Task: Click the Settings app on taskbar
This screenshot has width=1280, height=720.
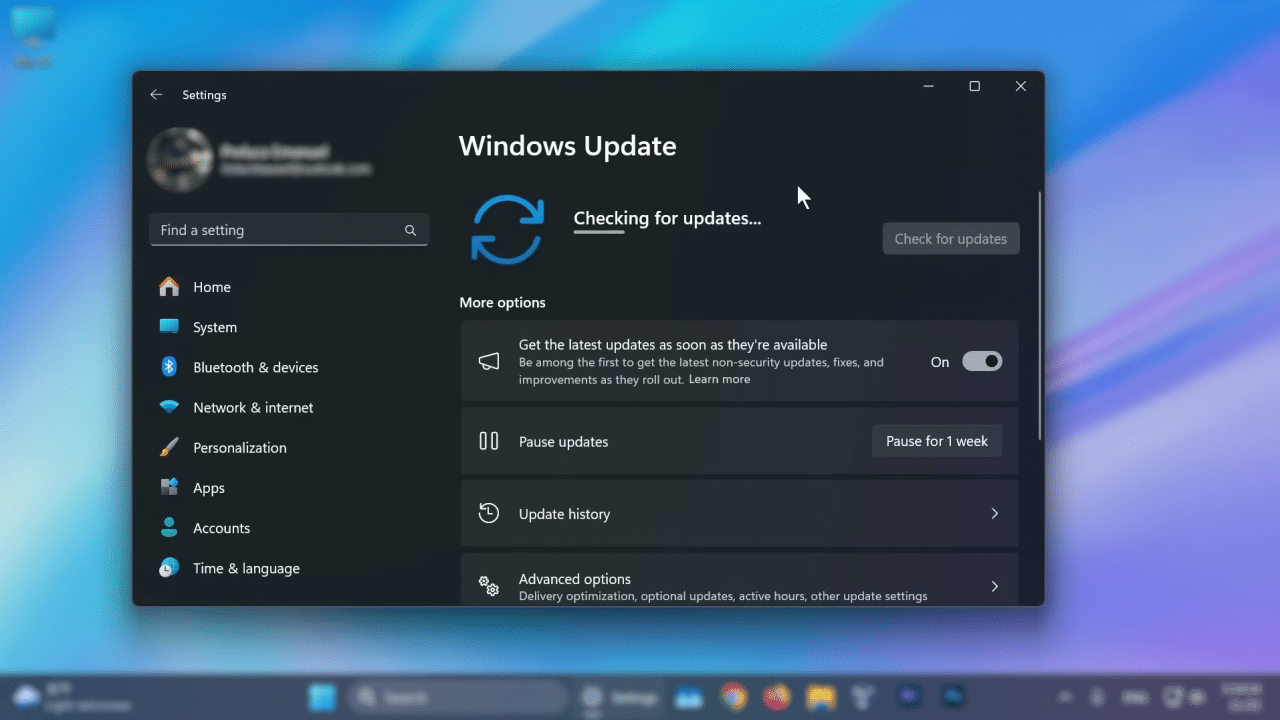Action: click(x=622, y=697)
